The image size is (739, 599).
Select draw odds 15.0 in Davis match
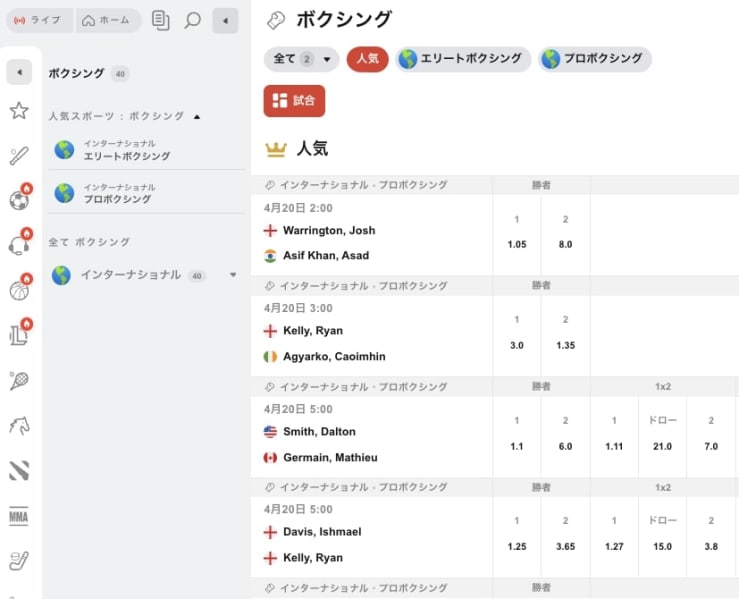point(663,537)
